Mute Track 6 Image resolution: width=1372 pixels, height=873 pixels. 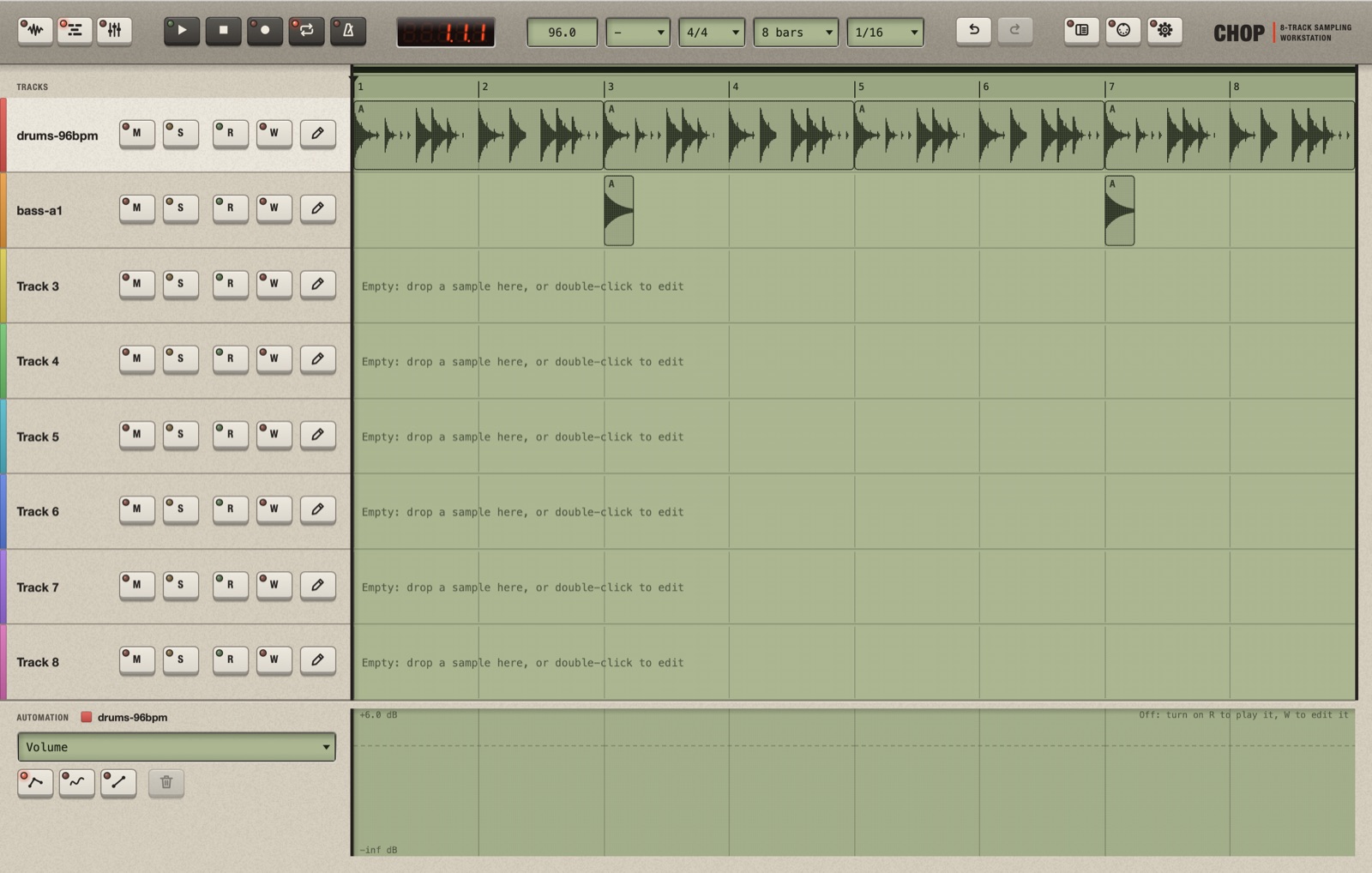tap(137, 509)
